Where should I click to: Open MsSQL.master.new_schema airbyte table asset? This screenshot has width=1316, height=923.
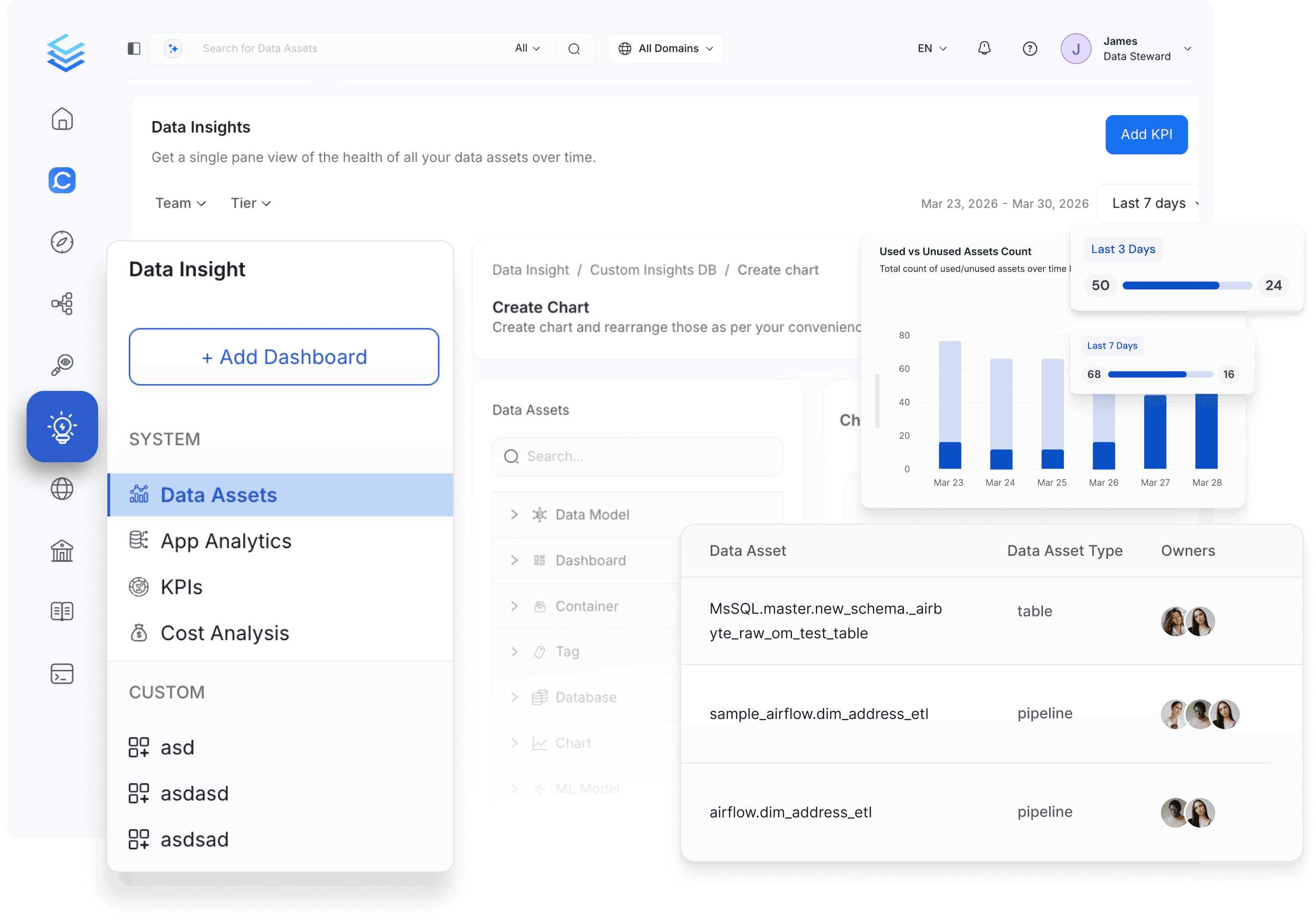825,621
